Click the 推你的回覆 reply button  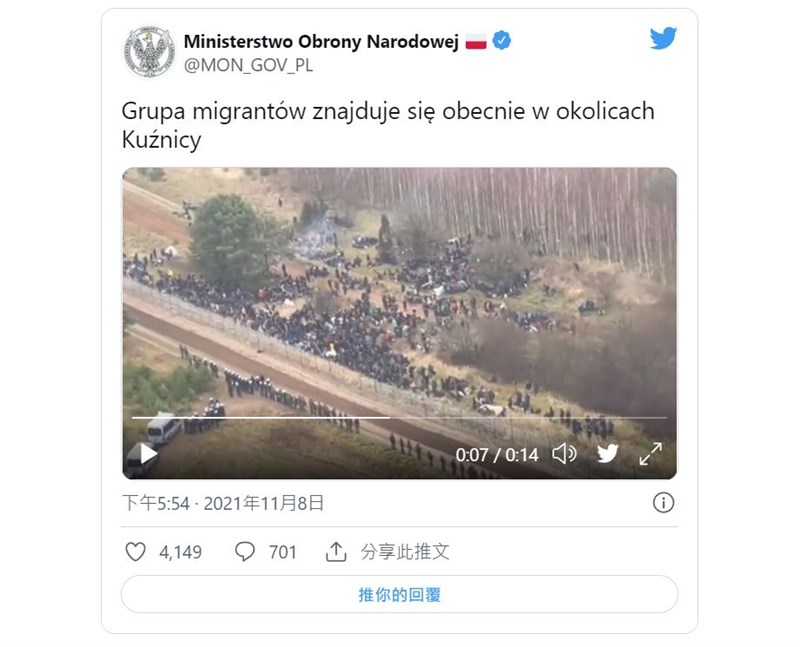point(399,594)
